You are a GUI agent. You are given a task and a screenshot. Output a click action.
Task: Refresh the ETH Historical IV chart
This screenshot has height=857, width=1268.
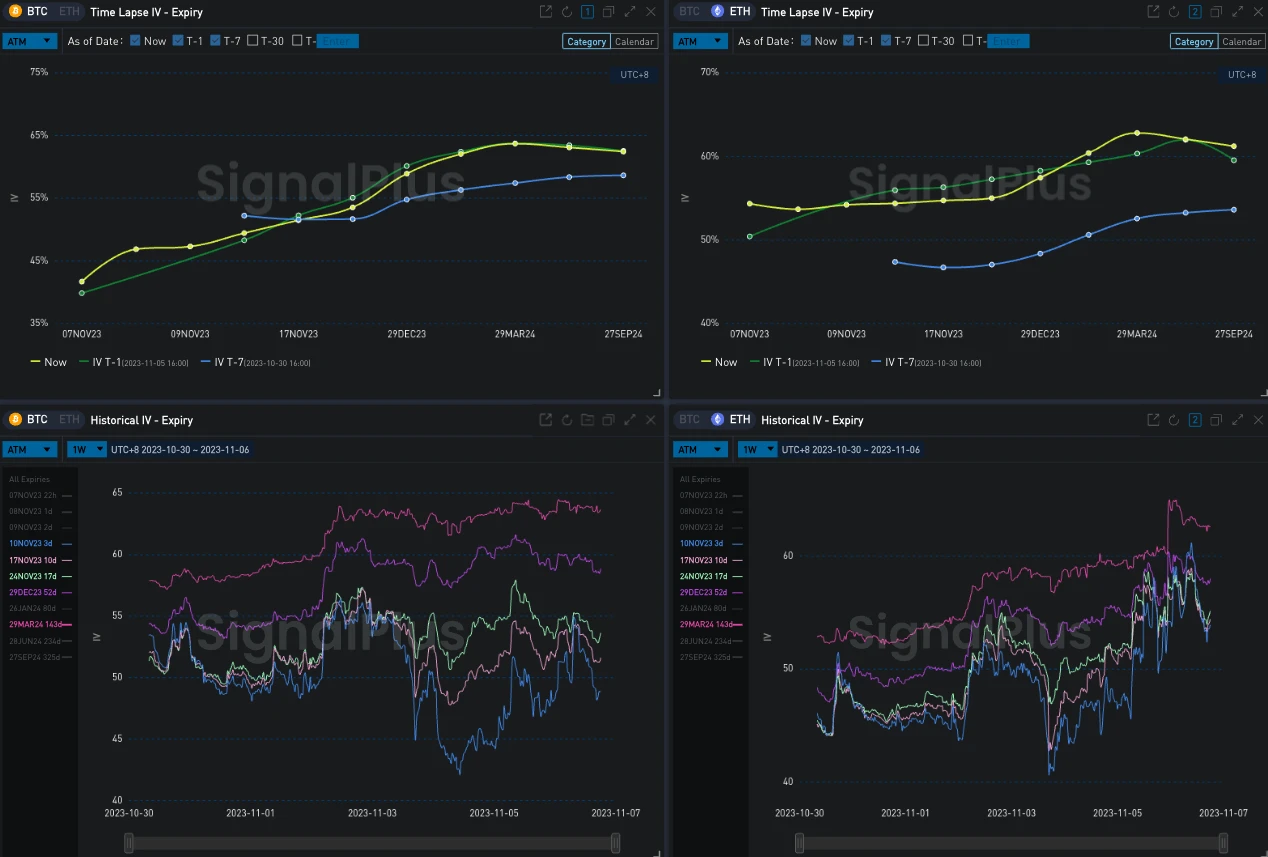tap(1174, 420)
